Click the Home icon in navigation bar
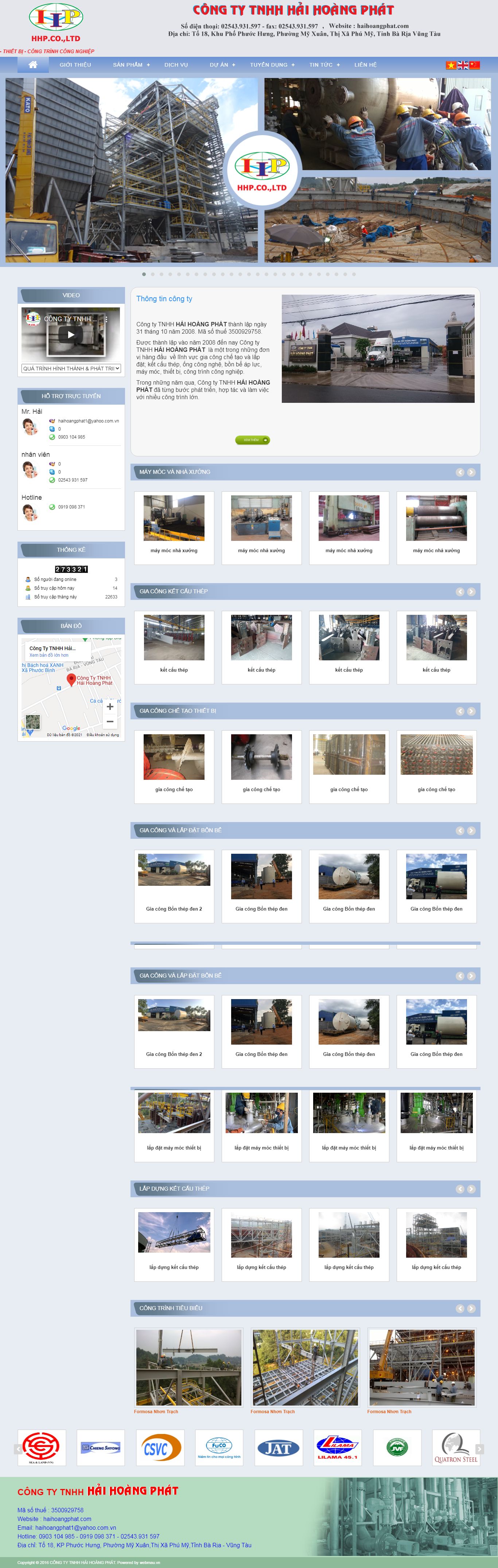 point(33,64)
